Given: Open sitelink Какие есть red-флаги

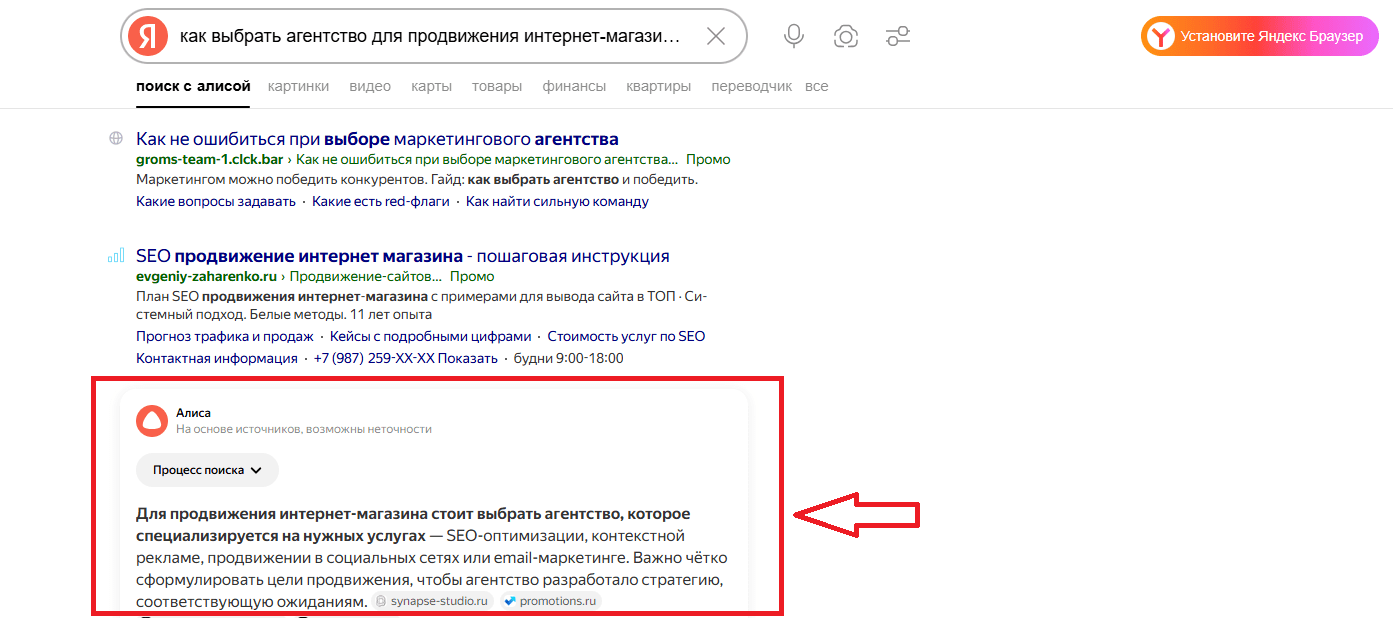Looking at the screenshot, I should pyautogui.click(x=381, y=201).
